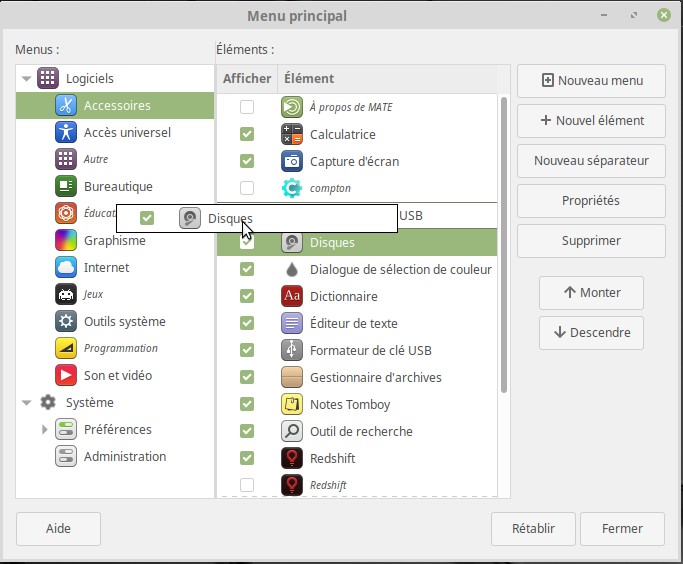
Task: Collapse the Système tree node
Action: [27, 402]
